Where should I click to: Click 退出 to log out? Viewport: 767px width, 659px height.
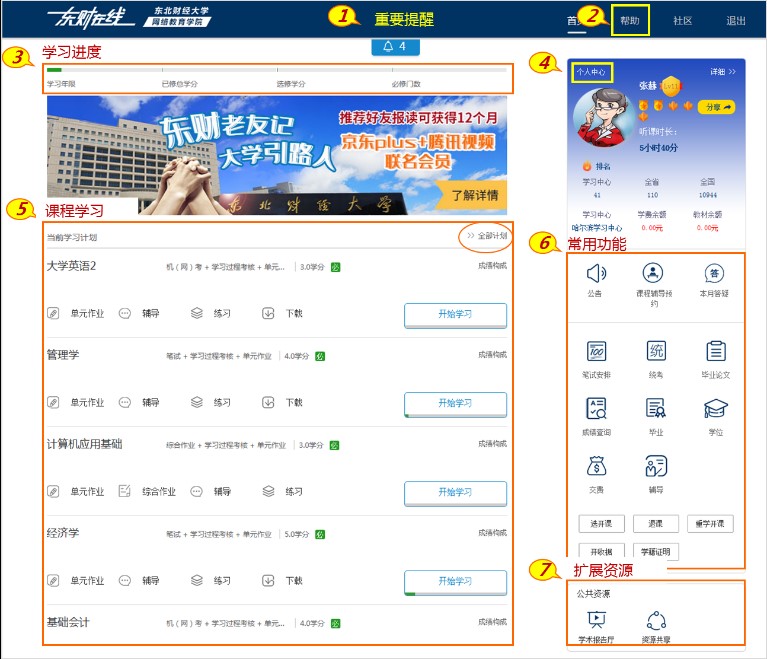[x=735, y=21]
